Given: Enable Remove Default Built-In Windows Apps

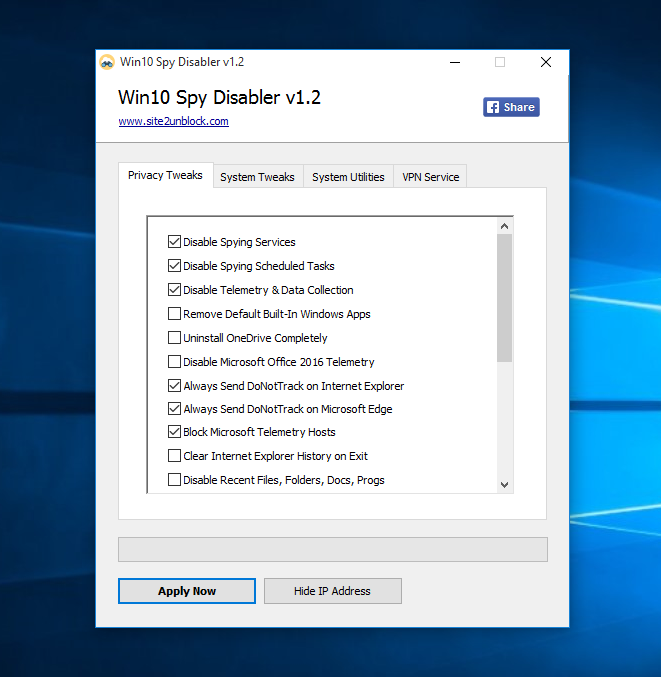Looking at the screenshot, I should point(174,313).
